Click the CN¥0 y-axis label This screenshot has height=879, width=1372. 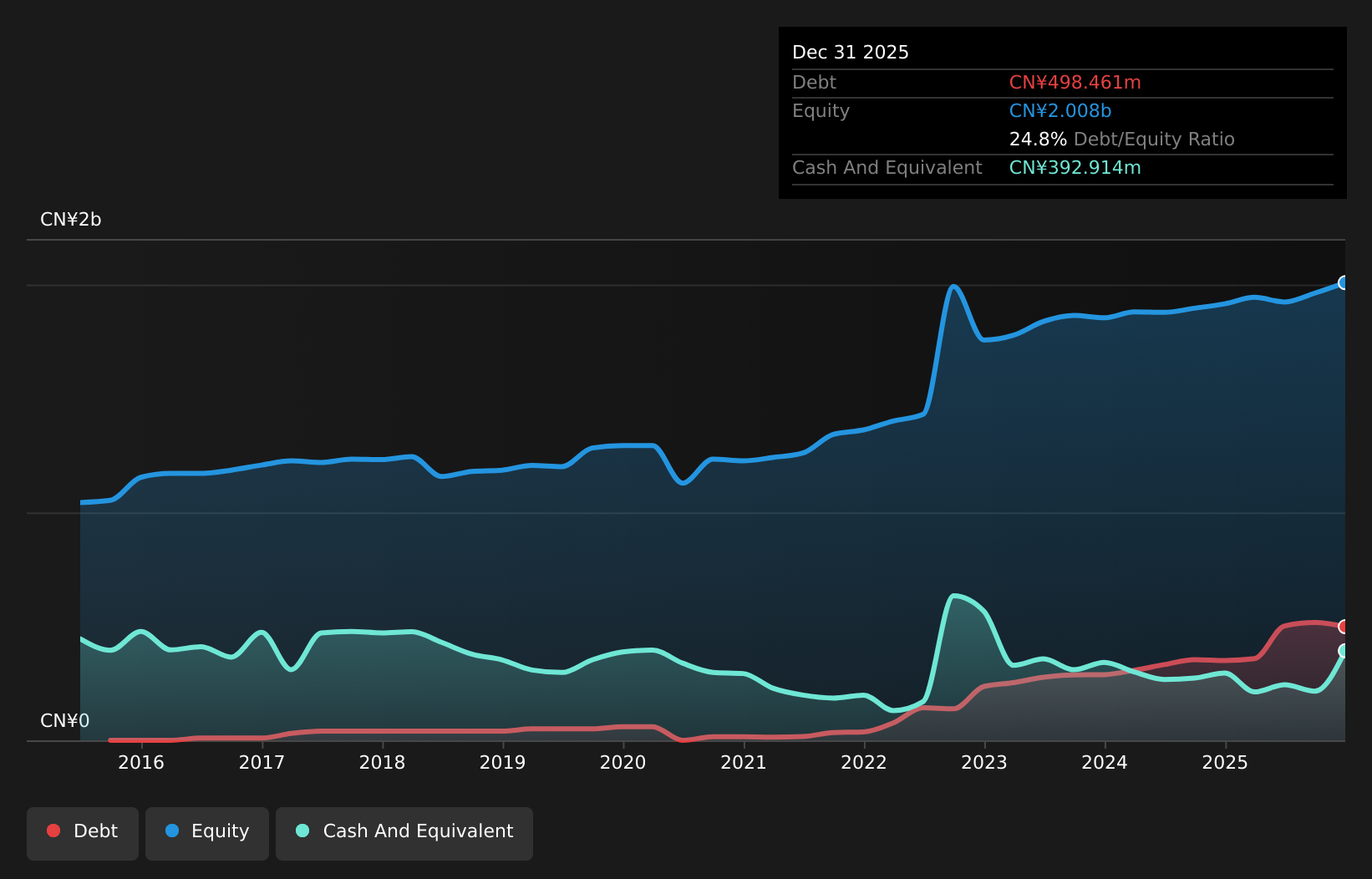pos(65,721)
